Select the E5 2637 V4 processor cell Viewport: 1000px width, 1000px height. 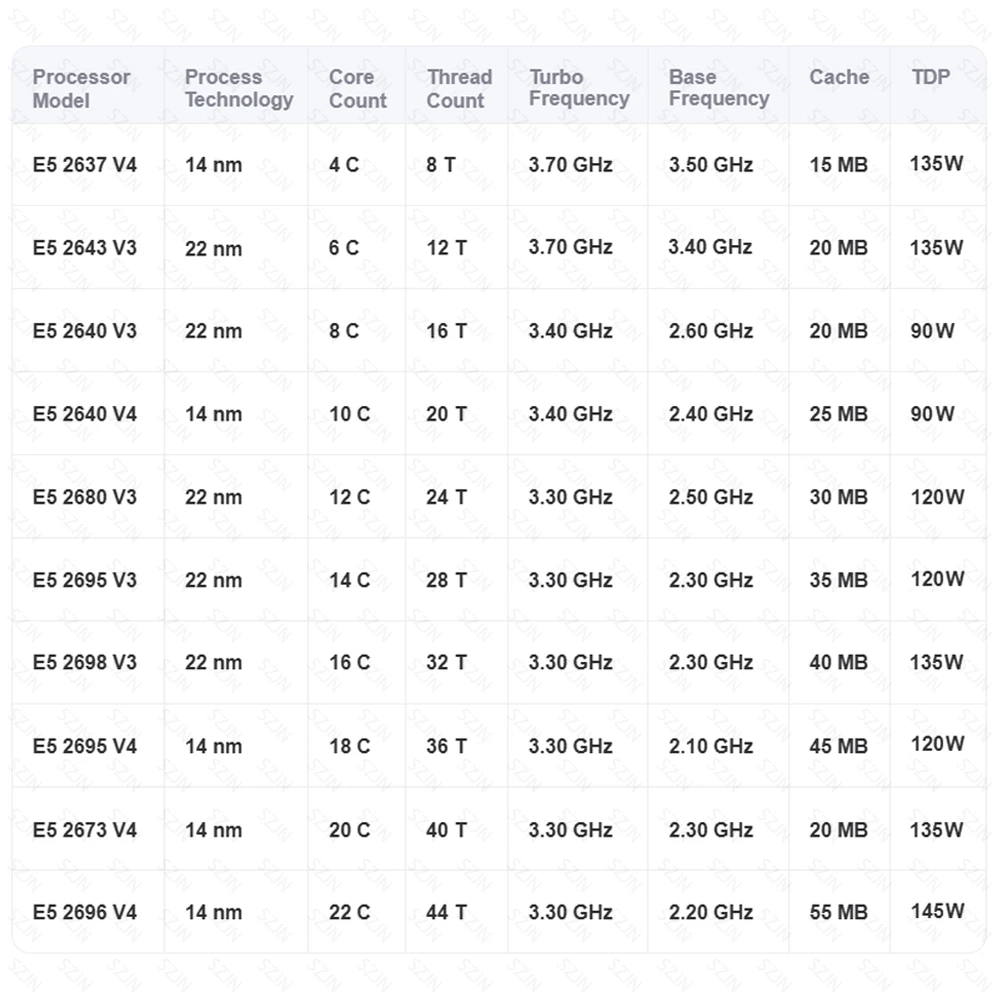85,165
